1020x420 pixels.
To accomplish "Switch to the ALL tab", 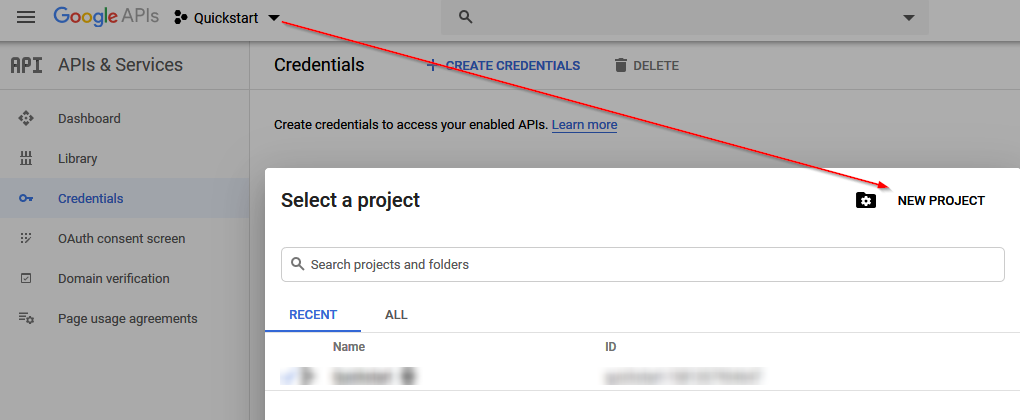I will click(x=396, y=315).
